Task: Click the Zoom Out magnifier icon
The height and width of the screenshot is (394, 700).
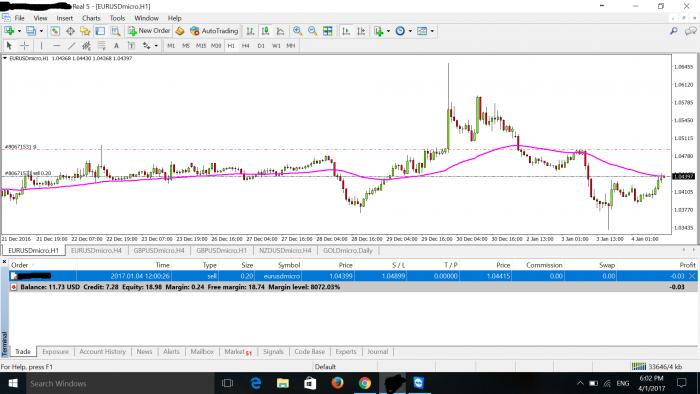Action: (x=312, y=31)
